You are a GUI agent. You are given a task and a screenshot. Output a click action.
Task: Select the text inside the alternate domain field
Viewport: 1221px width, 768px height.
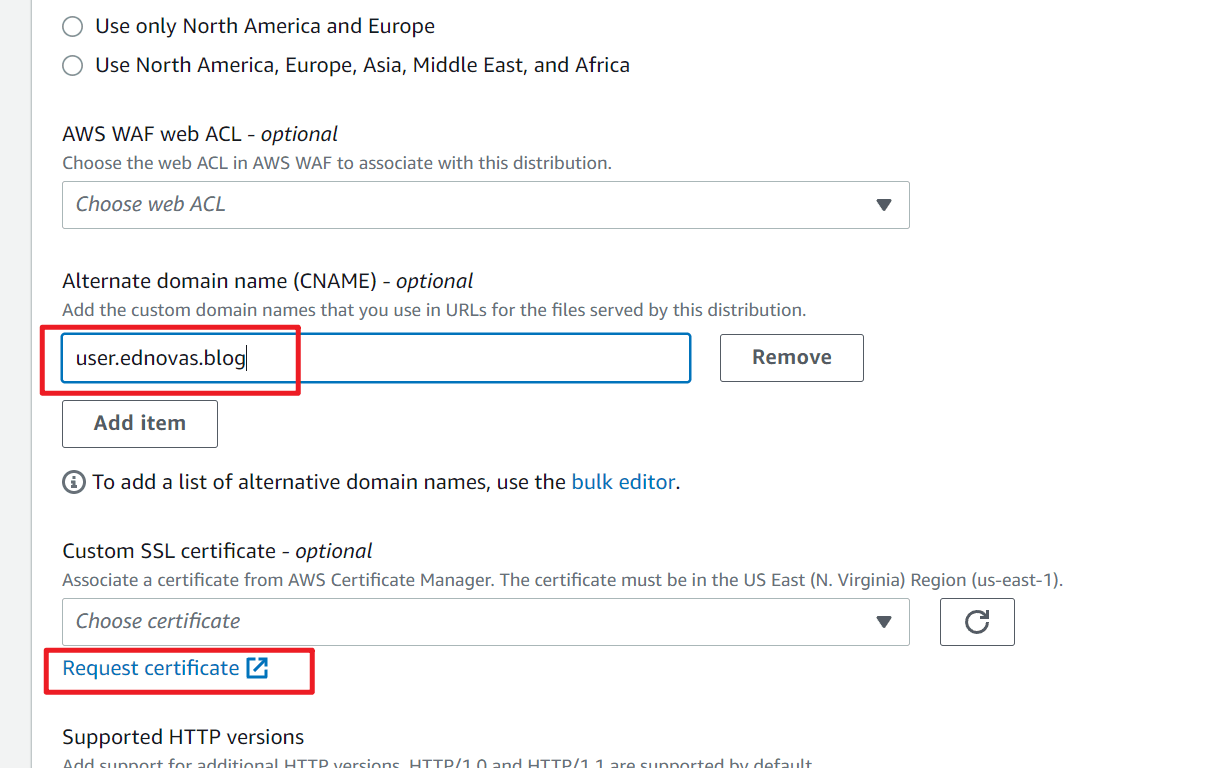point(153,357)
